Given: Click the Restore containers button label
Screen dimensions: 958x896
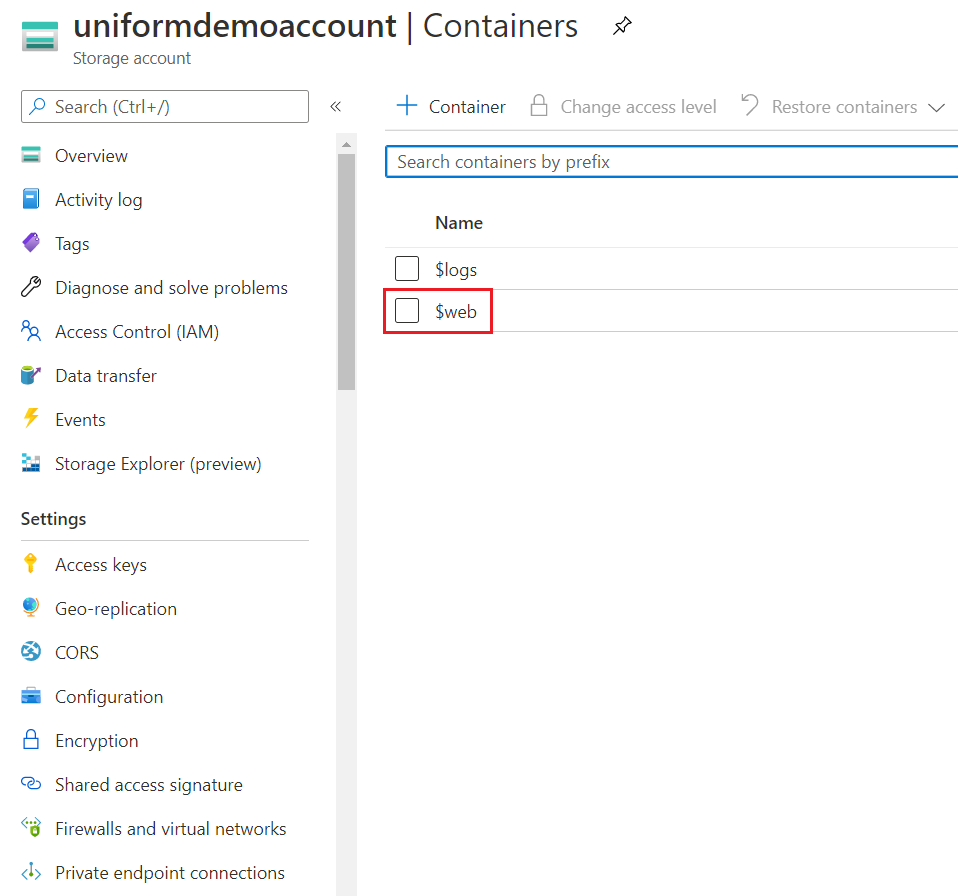Looking at the screenshot, I should (844, 107).
